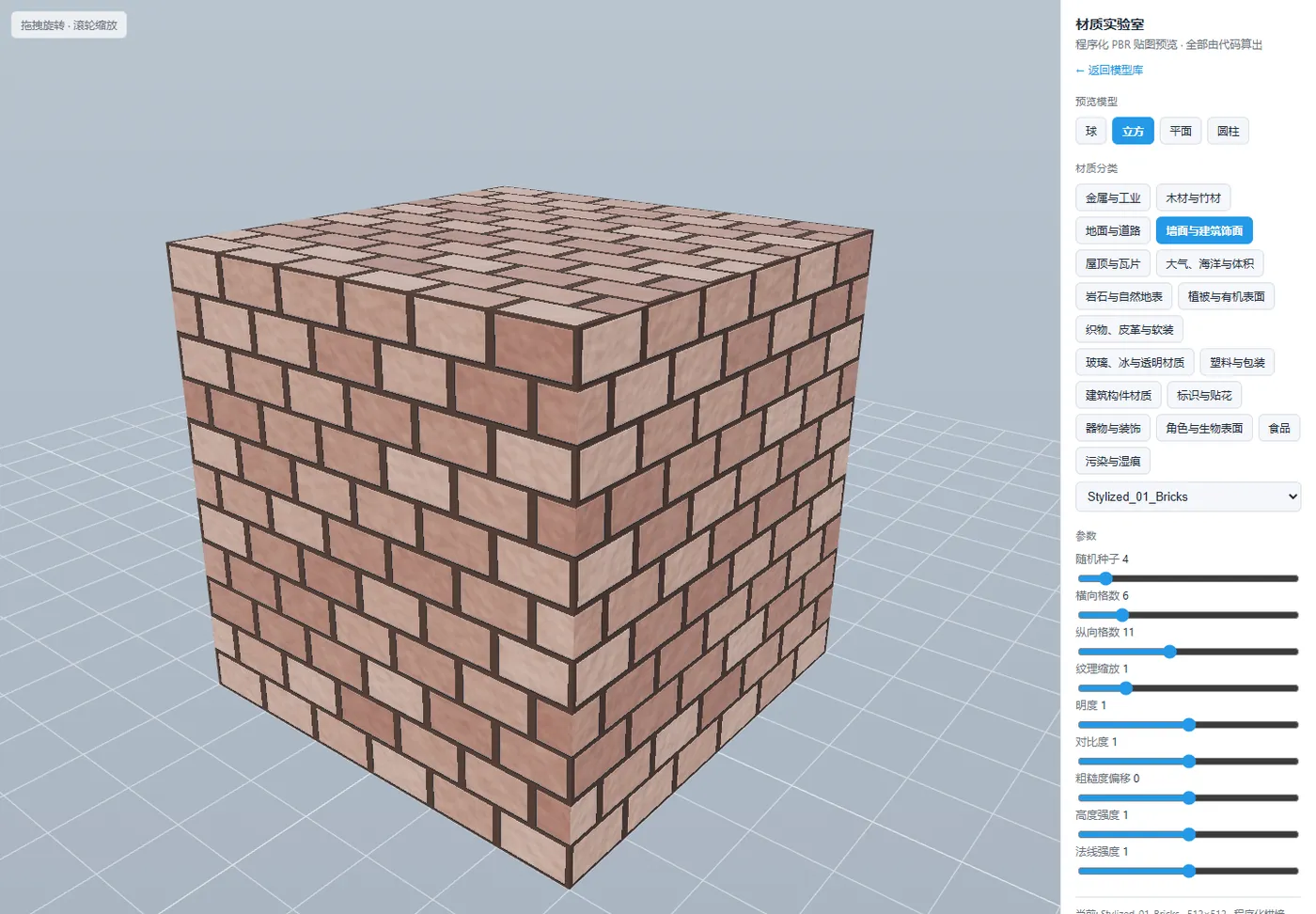Adjust the 法线强度 slider

[x=1188, y=872]
